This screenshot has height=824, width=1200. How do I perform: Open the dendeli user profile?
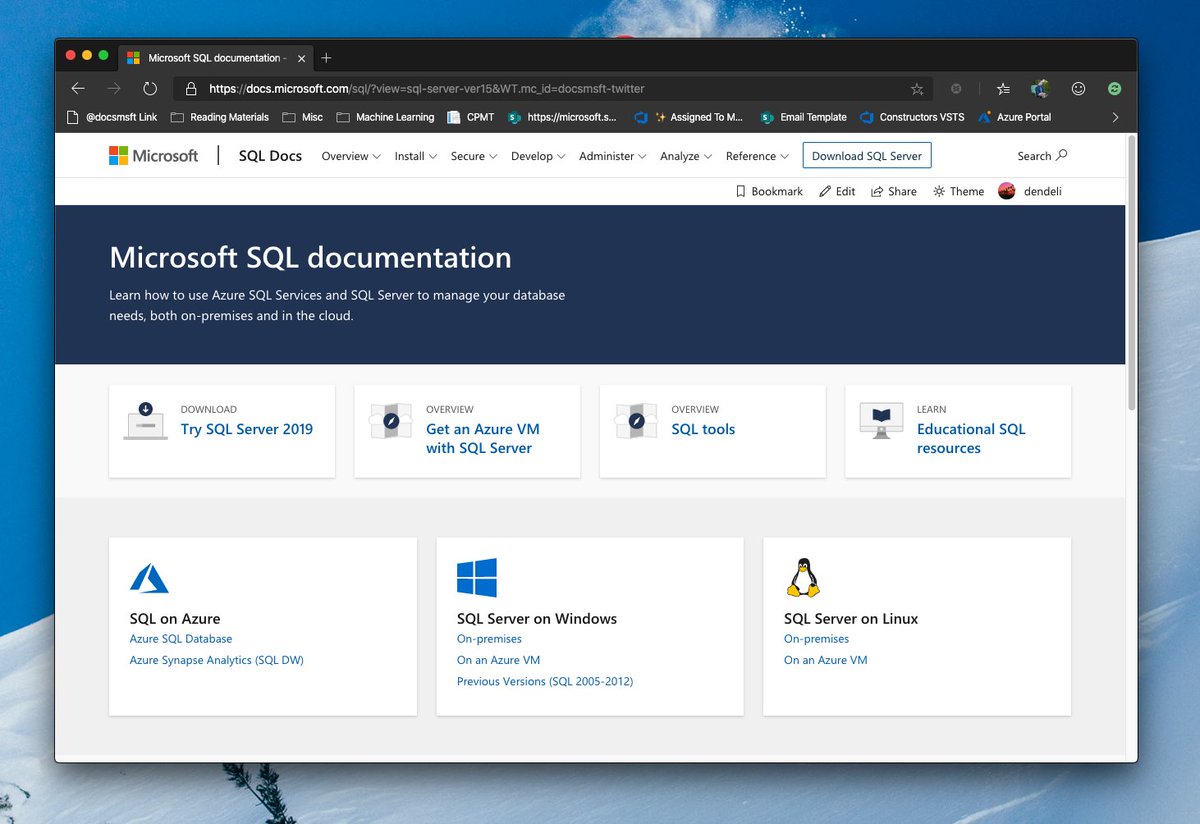point(1030,191)
